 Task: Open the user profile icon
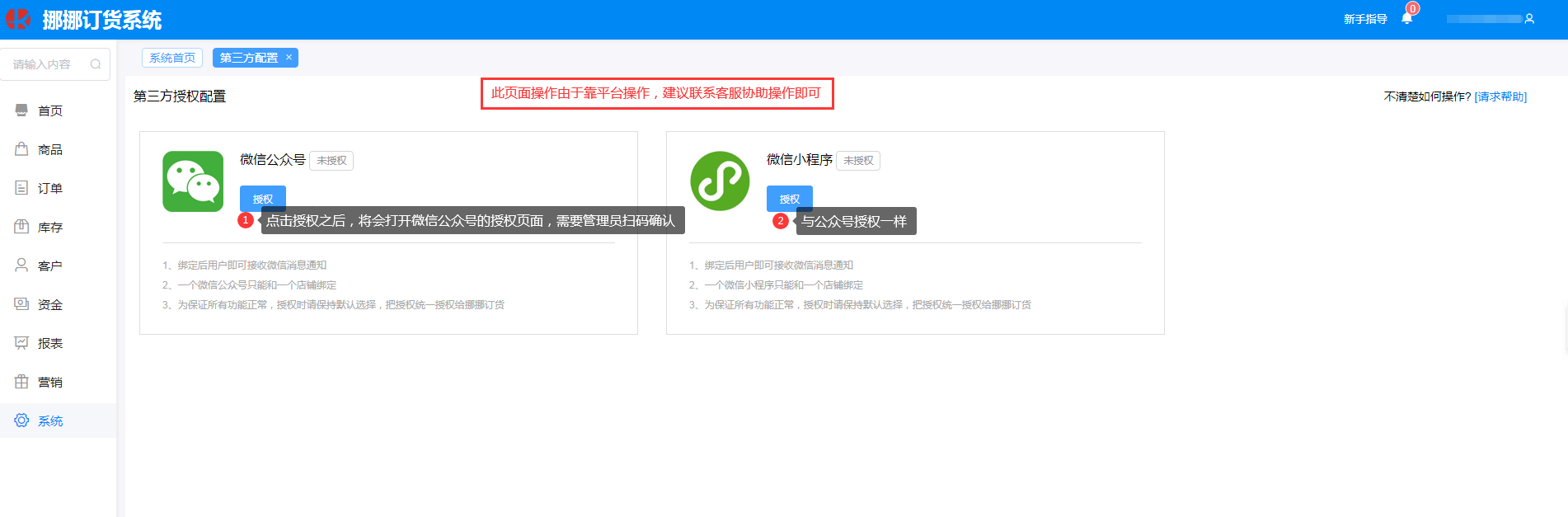coord(1529,19)
